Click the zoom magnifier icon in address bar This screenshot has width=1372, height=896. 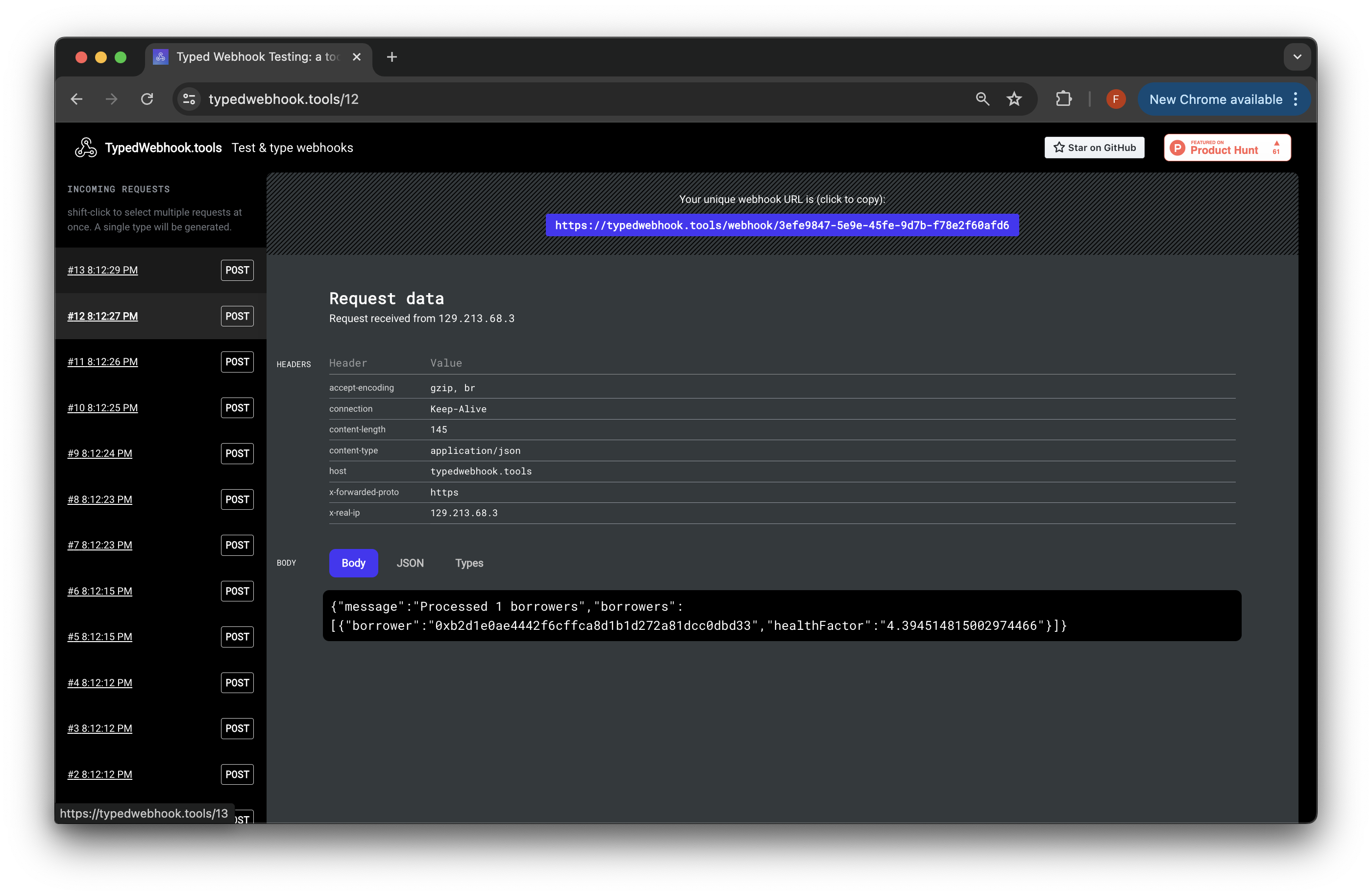click(982, 99)
